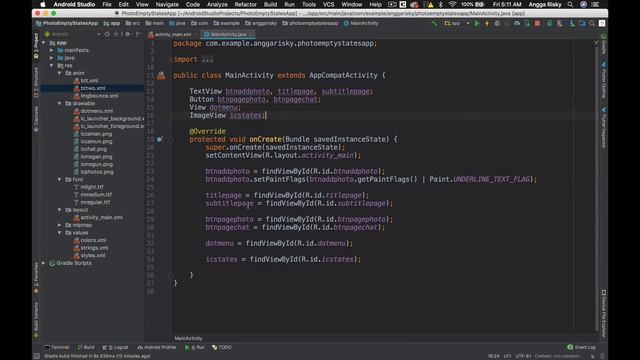Run the app with the green play icon
This screenshot has width=640, height=360.
click(477, 24)
